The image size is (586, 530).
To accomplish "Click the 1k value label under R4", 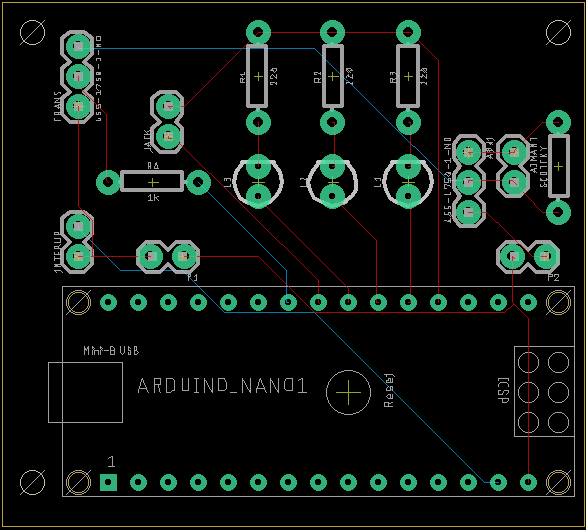I will 153,198.
